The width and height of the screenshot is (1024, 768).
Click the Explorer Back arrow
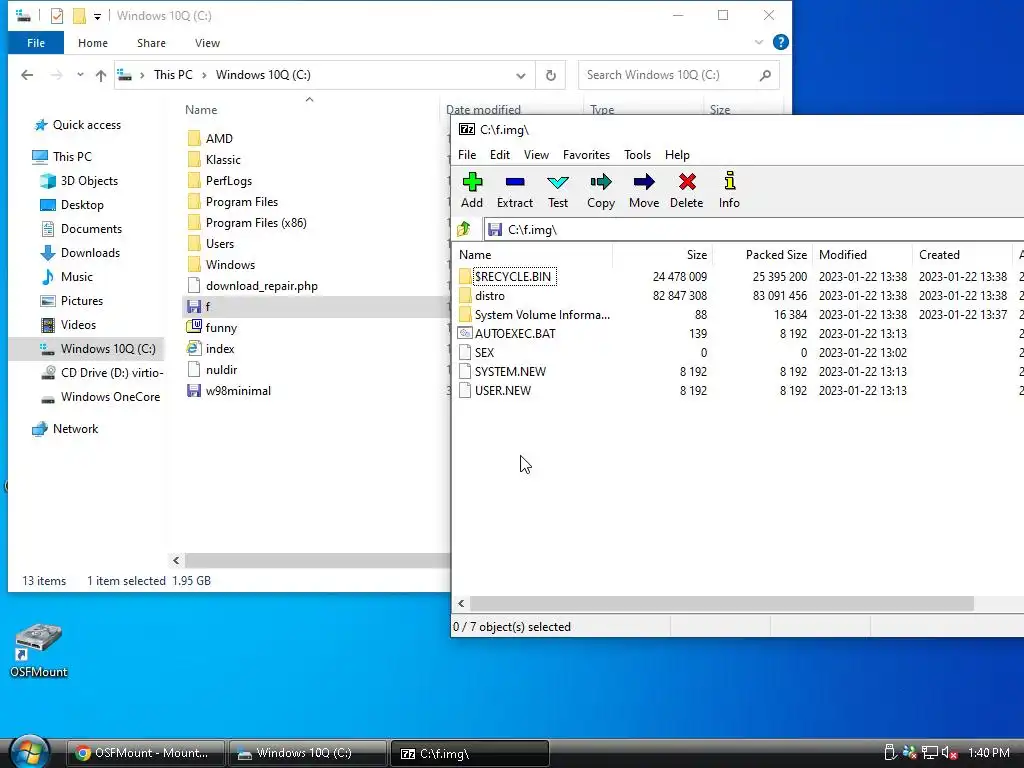(x=27, y=75)
